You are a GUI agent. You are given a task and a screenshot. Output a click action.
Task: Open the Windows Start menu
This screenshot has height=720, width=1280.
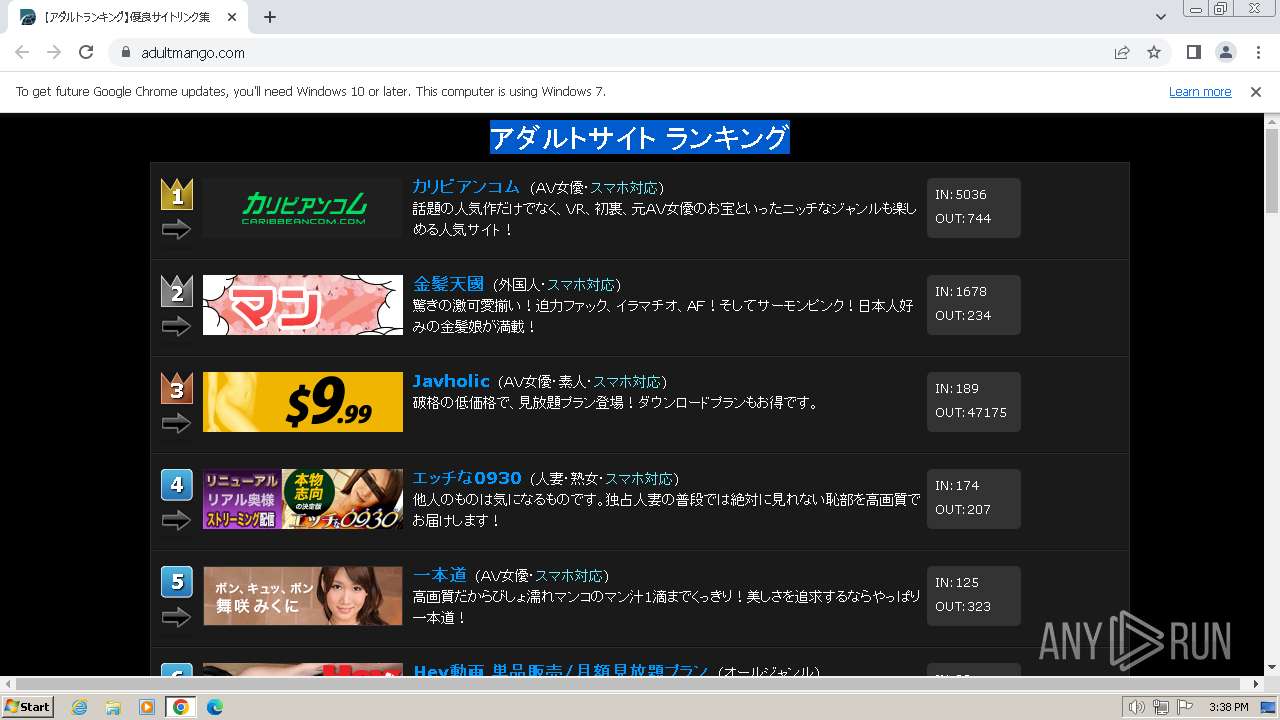(28, 707)
